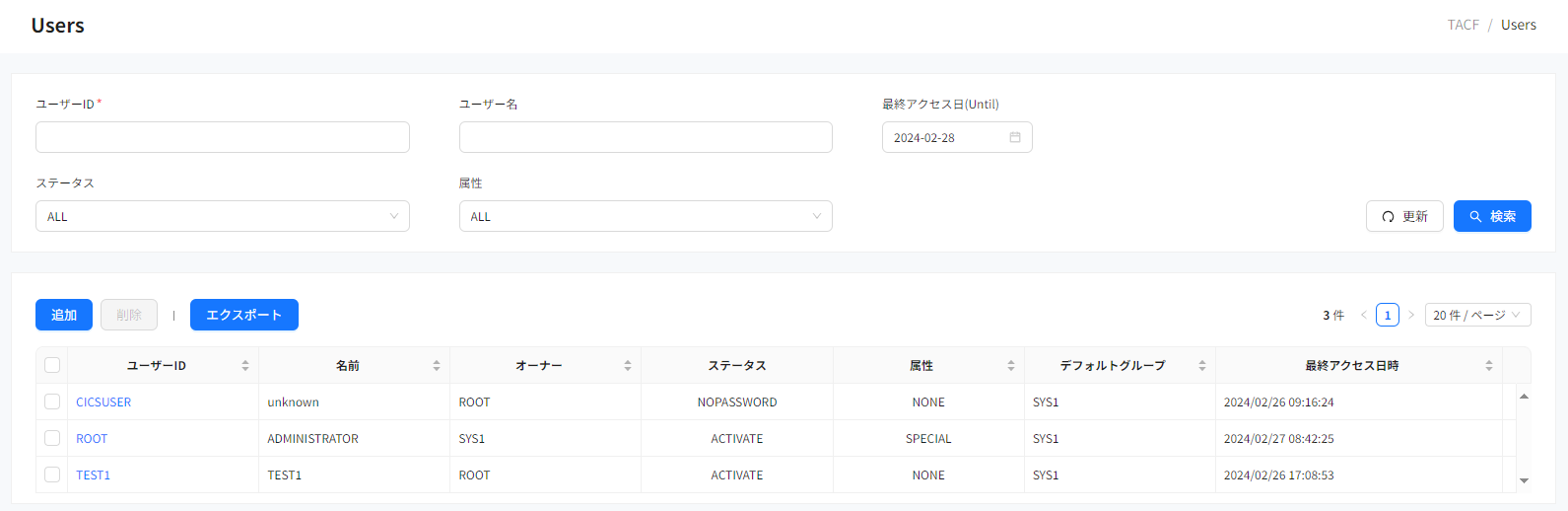Select page 1 in pagination
The image size is (1568, 511).
click(x=1387, y=315)
